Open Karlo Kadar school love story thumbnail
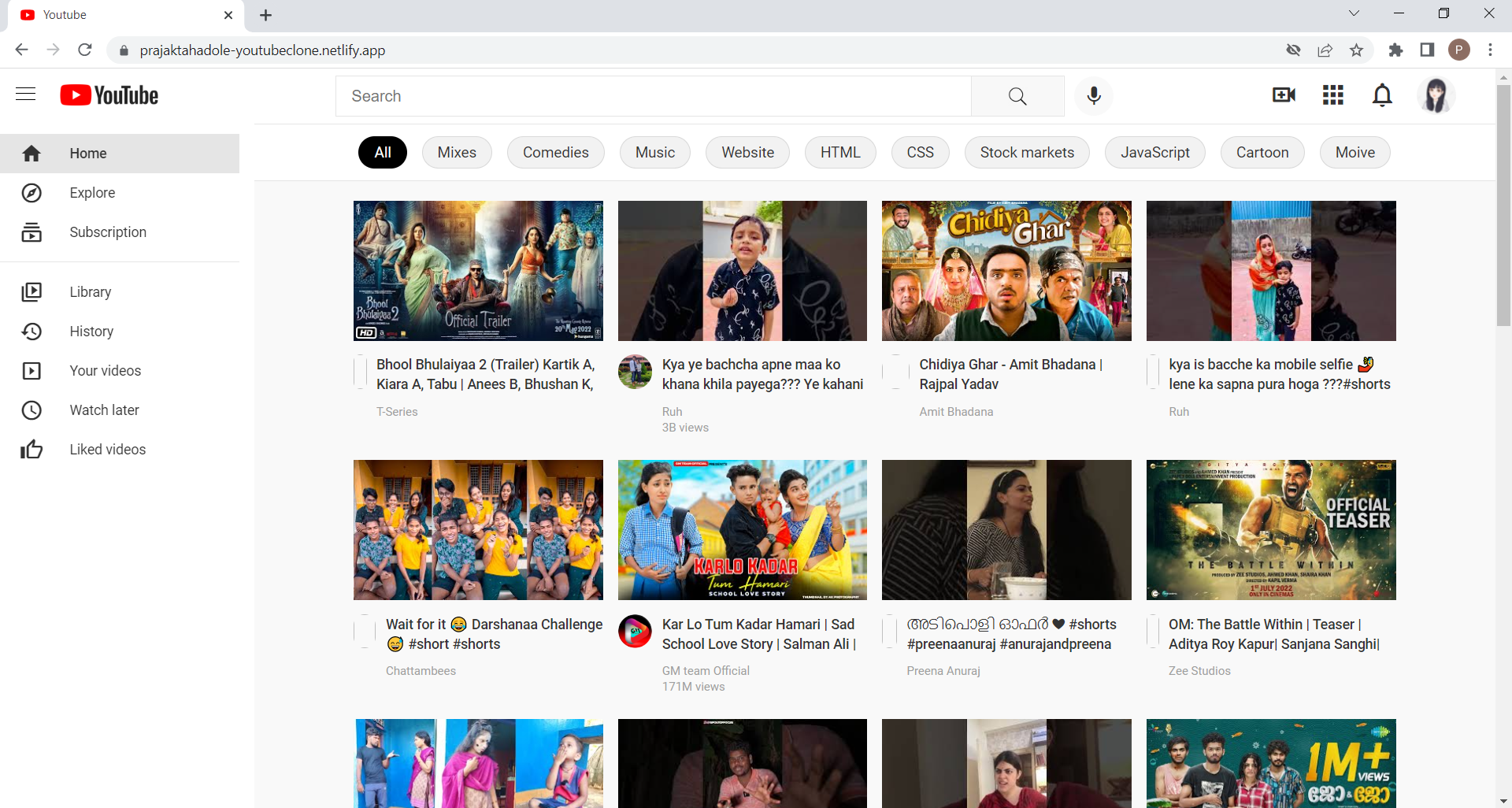The width and height of the screenshot is (1512, 808). pyautogui.click(x=743, y=530)
